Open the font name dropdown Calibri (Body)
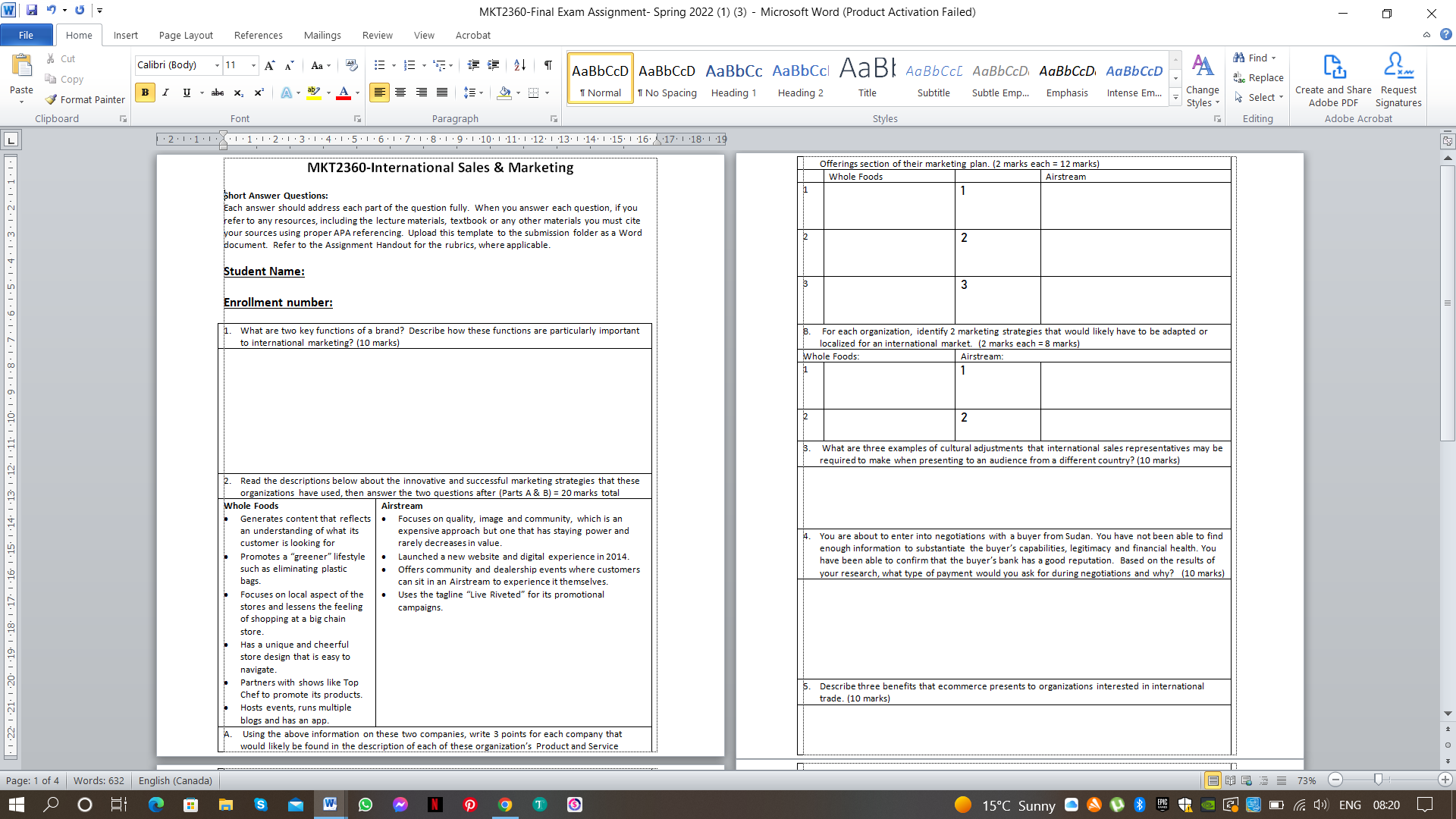Image resolution: width=1456 pixels, height=819 pixels. (217, 65)
